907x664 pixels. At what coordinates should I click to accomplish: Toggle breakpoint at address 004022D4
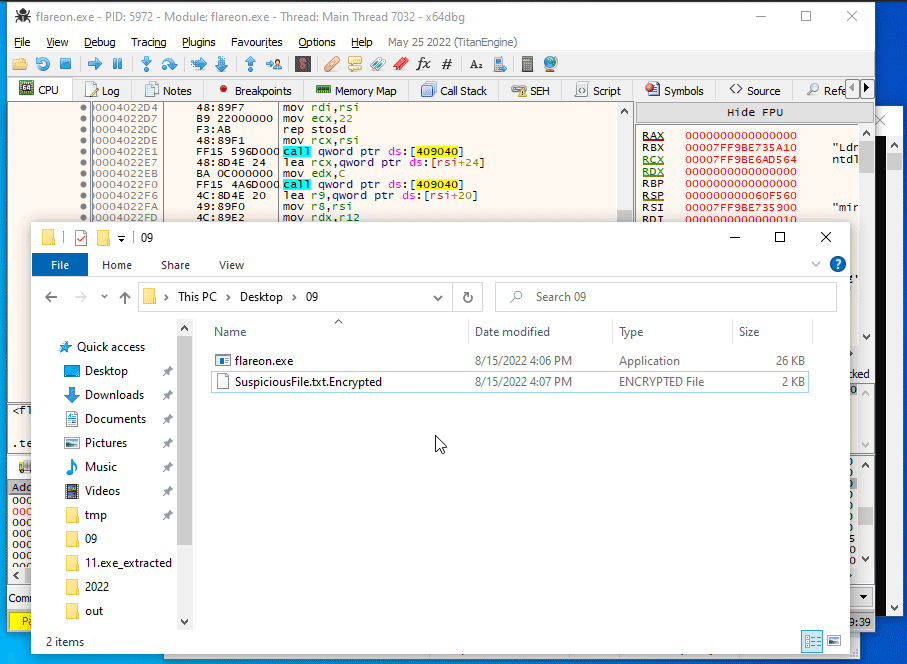point(83,108)
